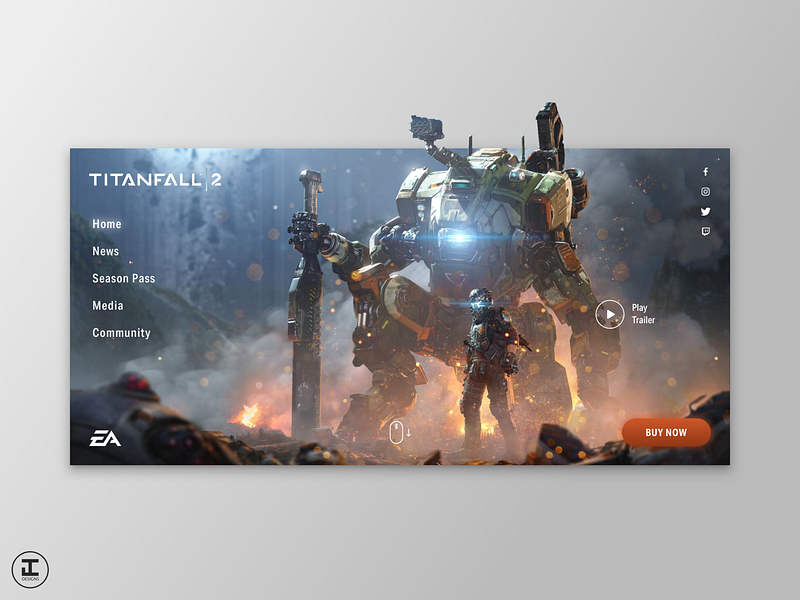This screenshot has width=800, height=600.
Task: Play the trailer with the circular play button
Action: click(610, 314)
